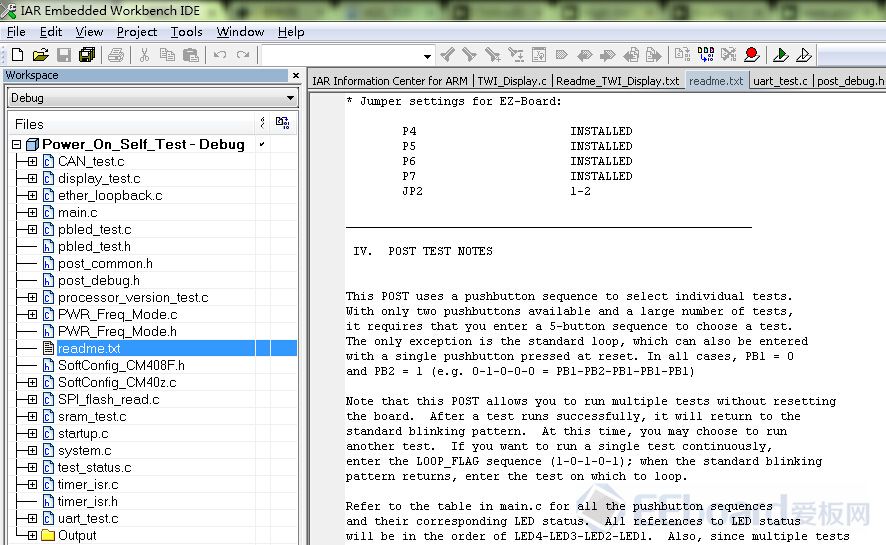
Task: Expand the uart_test.c tree node
Action: pyautogui.click(x=32, y=518)
